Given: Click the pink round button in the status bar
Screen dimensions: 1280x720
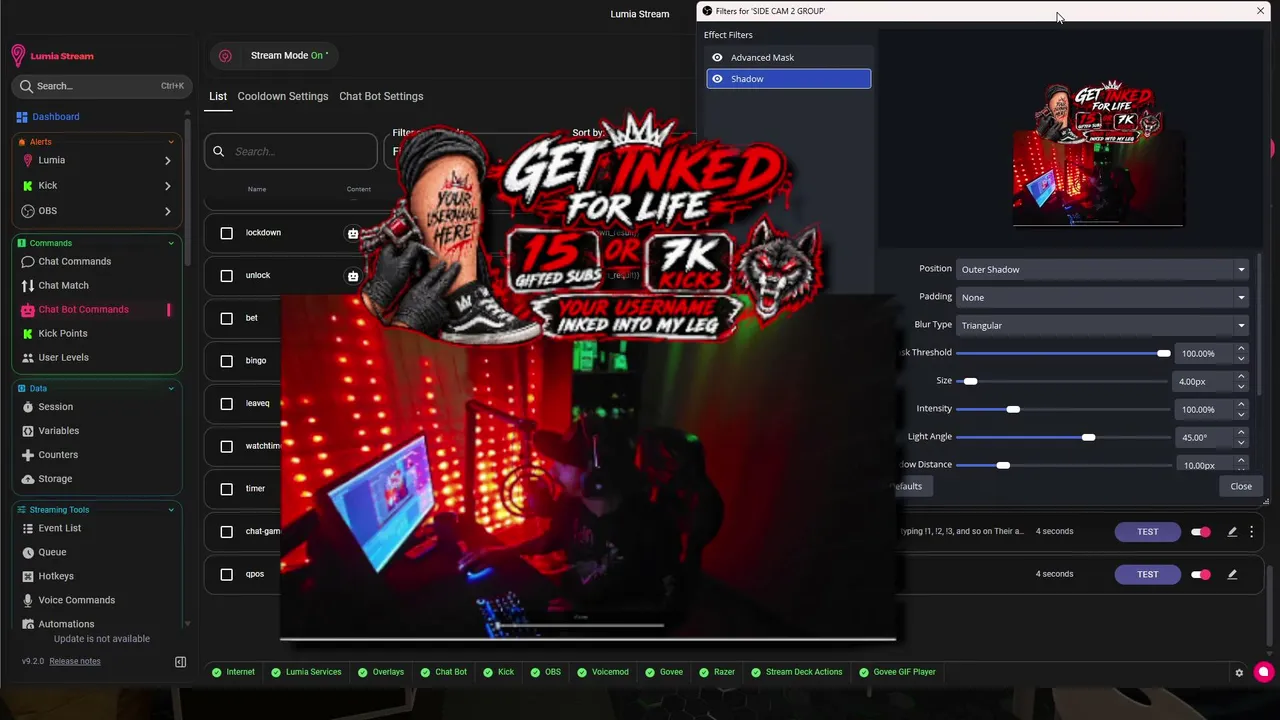Looking at the screenshot, I should pos(1264,672).
